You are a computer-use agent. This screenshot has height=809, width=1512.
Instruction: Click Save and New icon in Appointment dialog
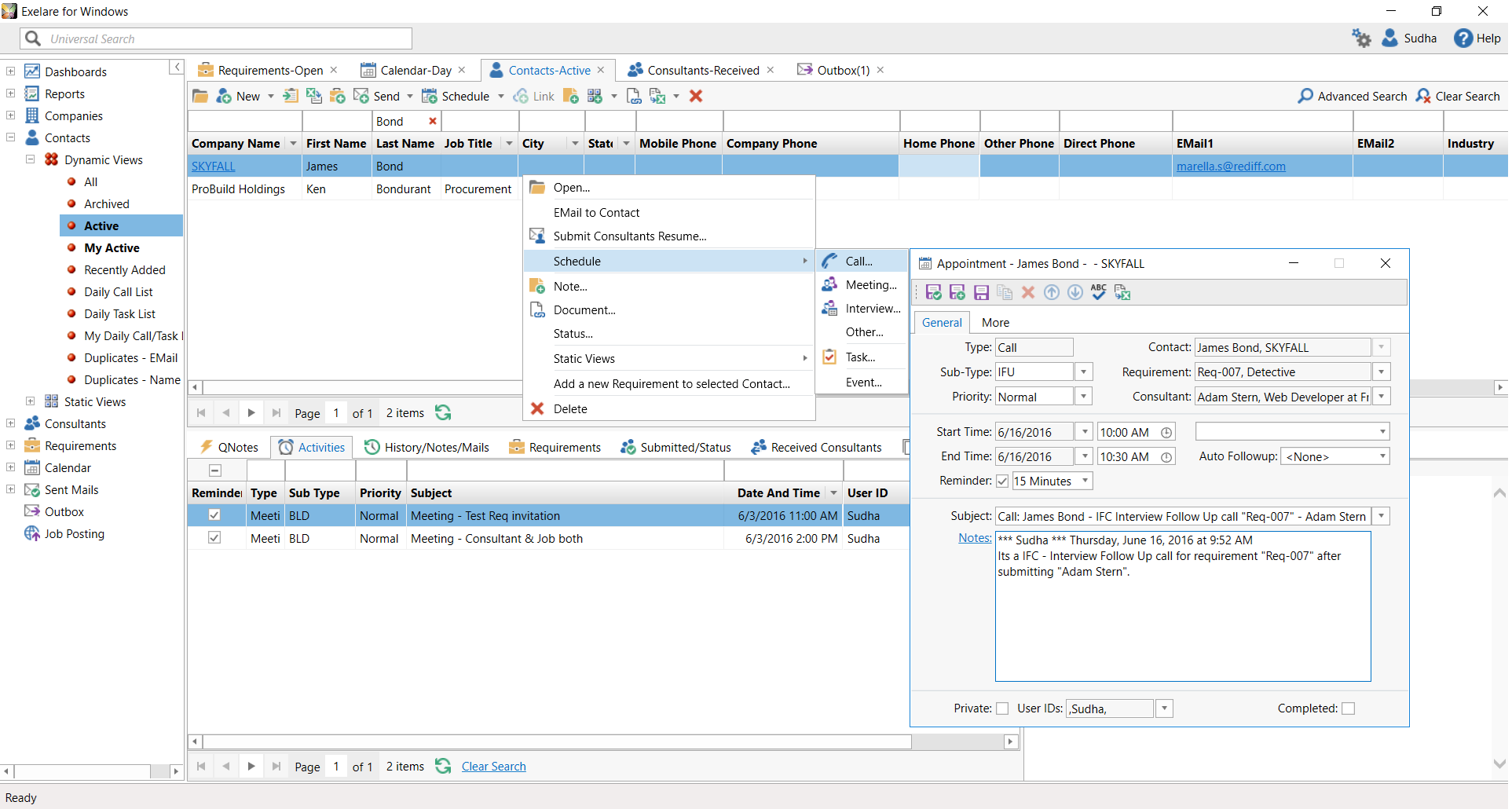pyautogui.click(x=957, y=292)
